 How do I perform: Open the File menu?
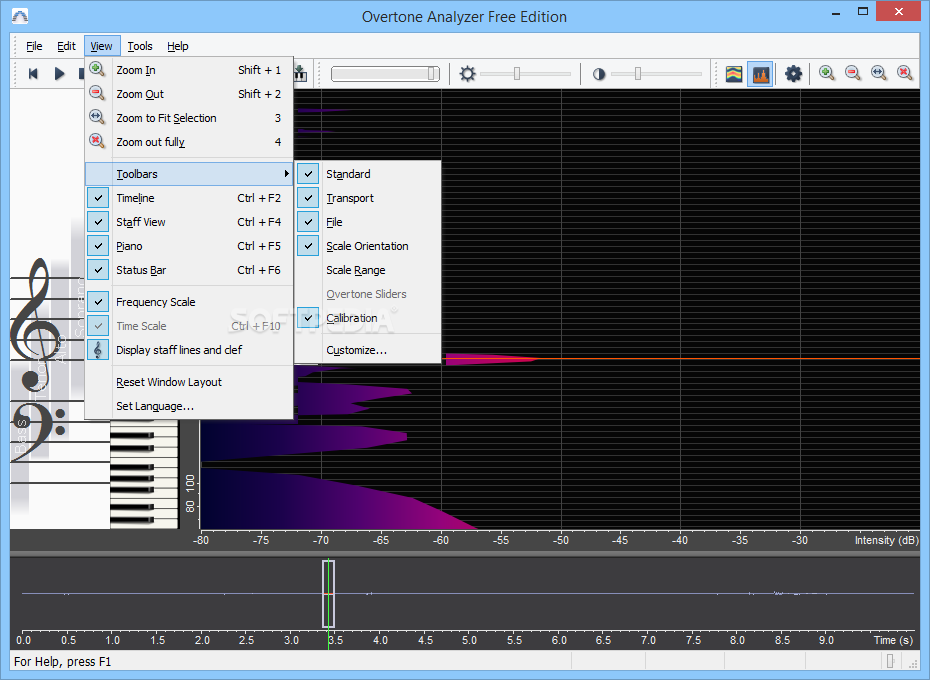[34, 46]
